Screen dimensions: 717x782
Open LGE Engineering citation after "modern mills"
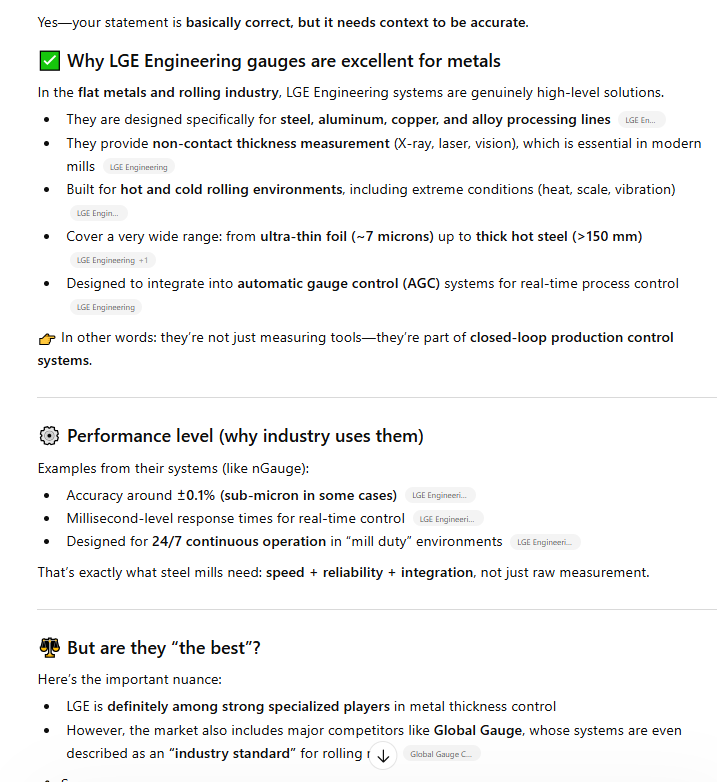coord(139,167)
